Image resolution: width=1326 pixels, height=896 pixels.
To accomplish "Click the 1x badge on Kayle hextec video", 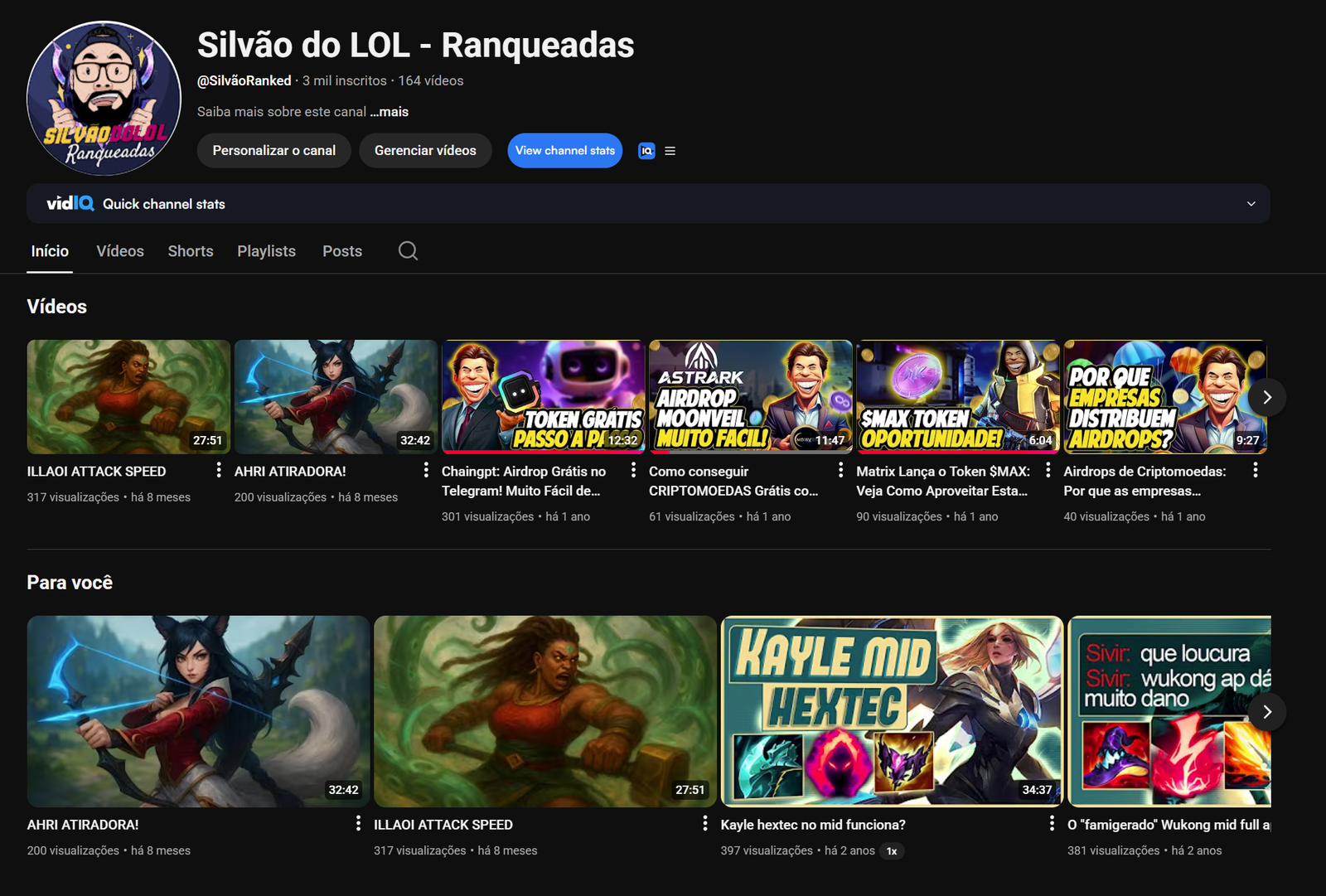I will click(892, 851).
